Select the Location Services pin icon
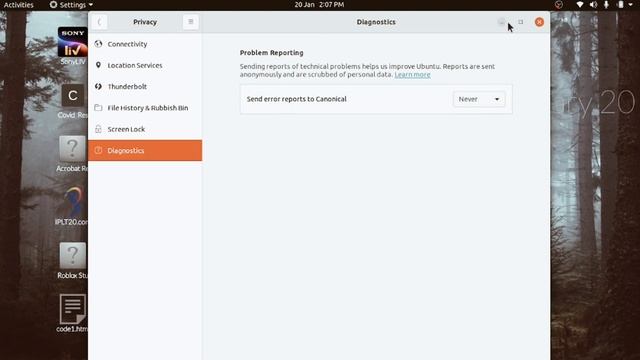This screenshot has width=640, height=360. [98, 65]
